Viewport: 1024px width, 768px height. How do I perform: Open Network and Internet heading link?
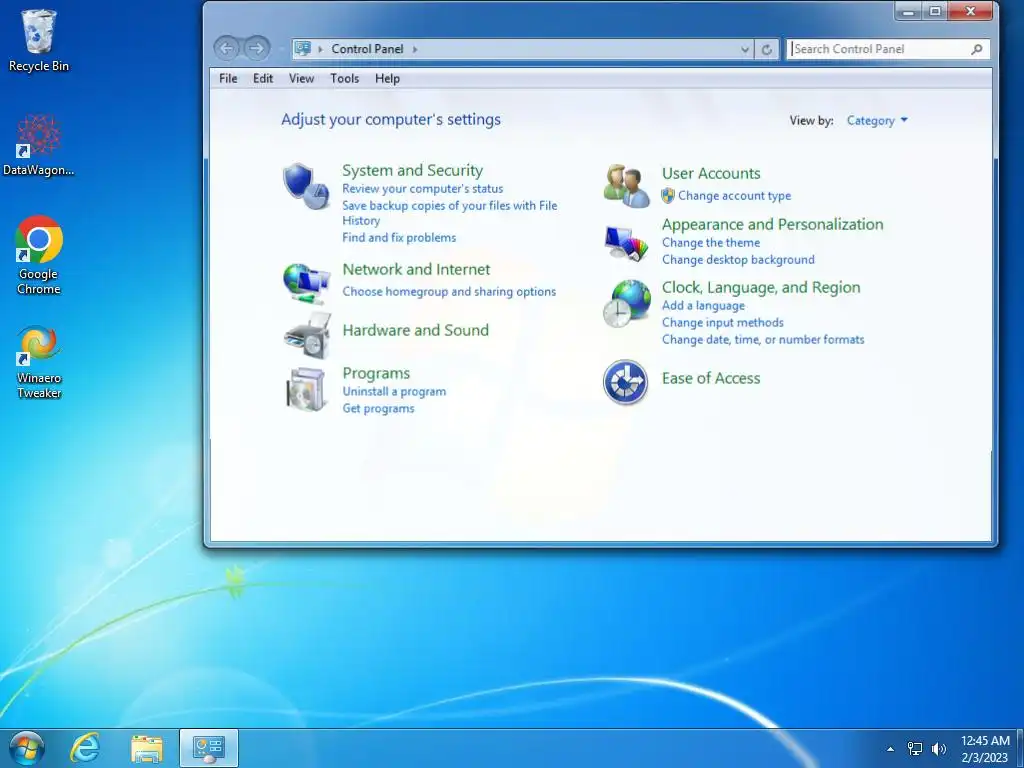point(416,269)
